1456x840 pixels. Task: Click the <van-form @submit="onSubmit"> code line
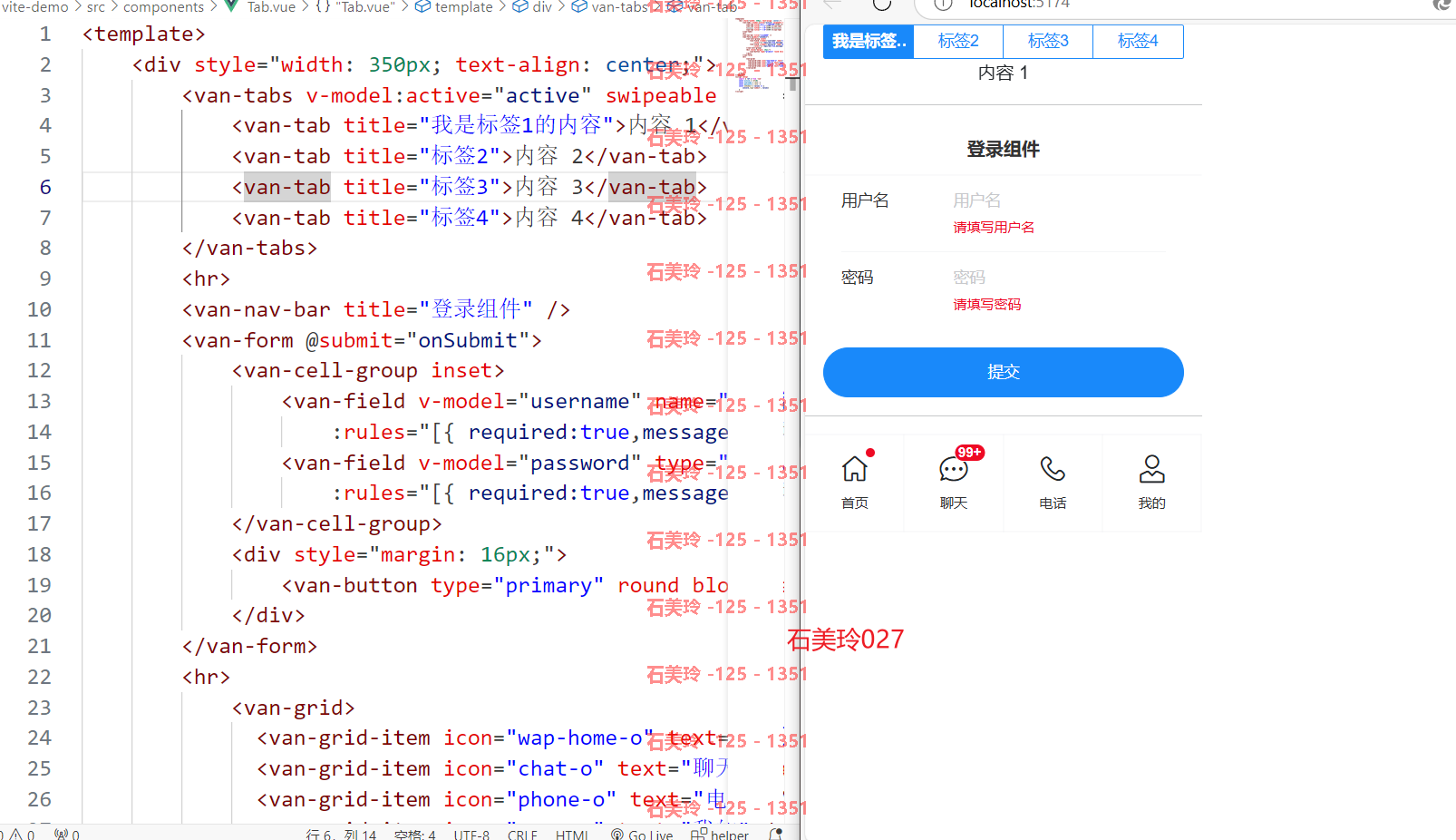coord(362,340)
